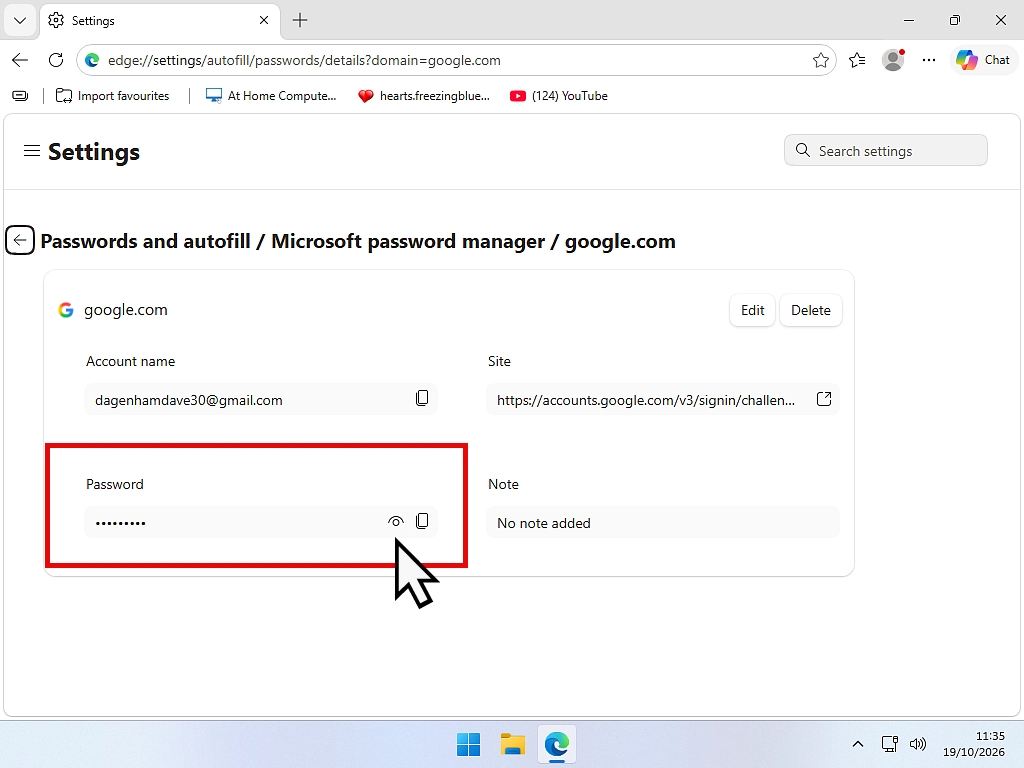Show hidden system tray icons

tap(858, 744)
